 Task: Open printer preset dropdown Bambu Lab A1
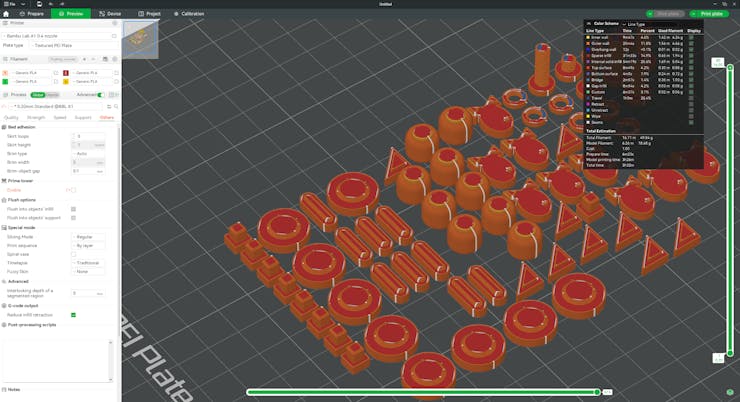56,36
